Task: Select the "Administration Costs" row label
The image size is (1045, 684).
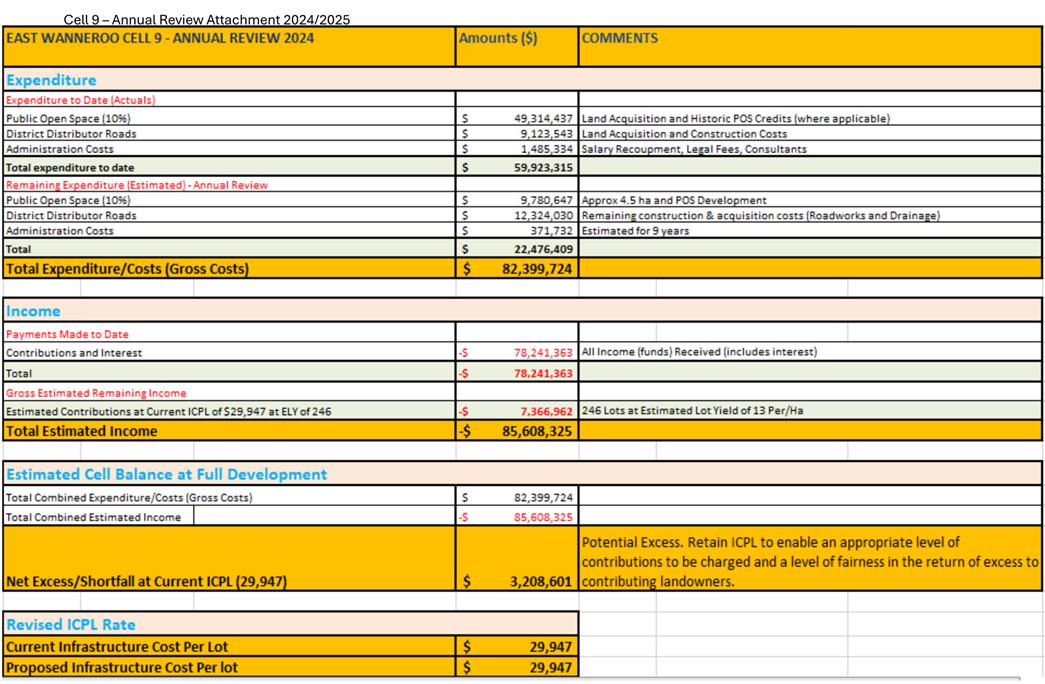Action: coord(55,149)
